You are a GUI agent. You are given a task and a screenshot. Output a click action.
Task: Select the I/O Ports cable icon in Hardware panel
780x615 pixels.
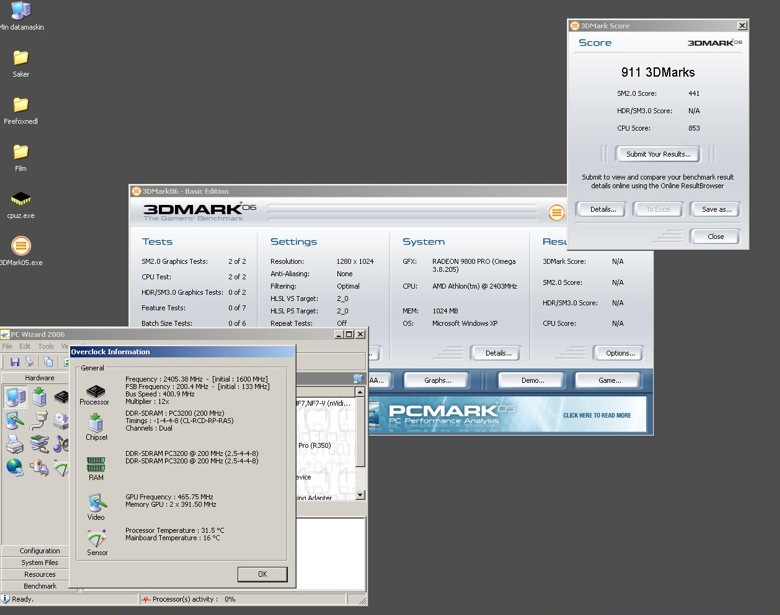[39, 420]
